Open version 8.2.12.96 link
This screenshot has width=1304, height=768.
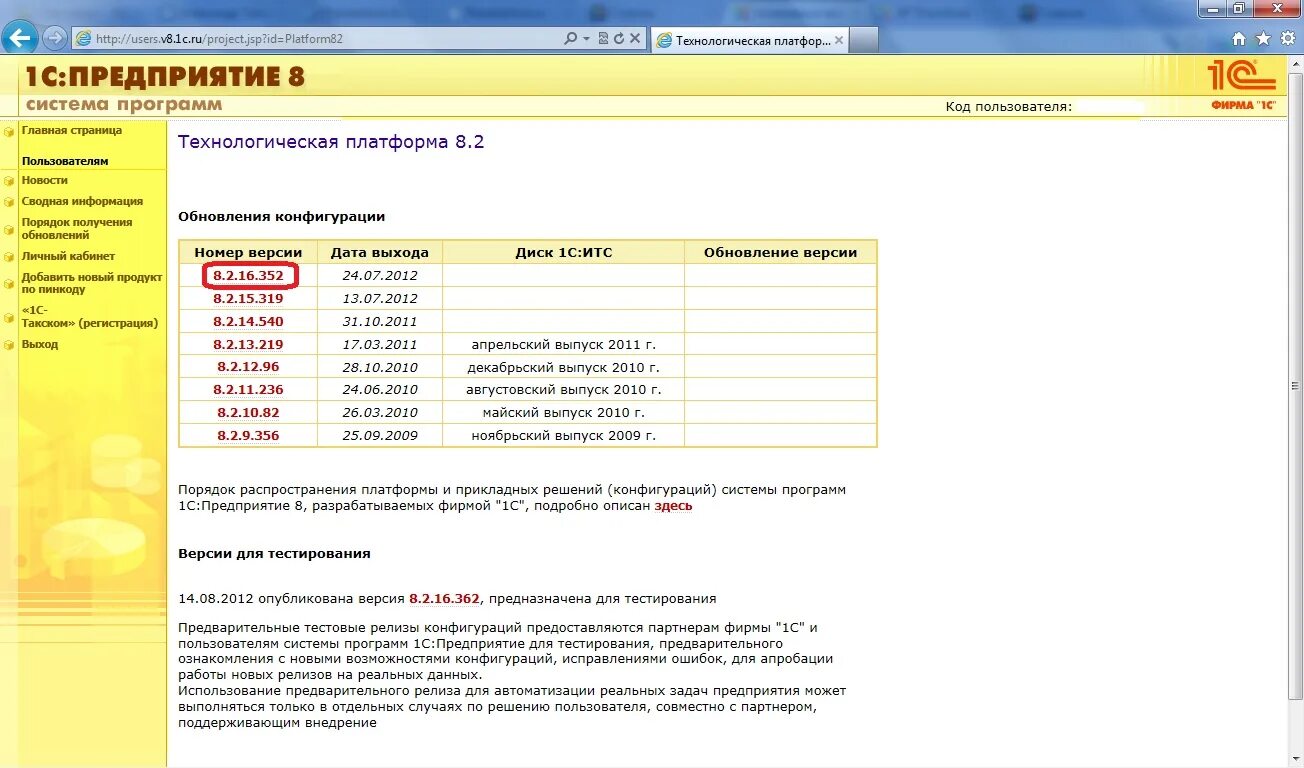[248, 367]
